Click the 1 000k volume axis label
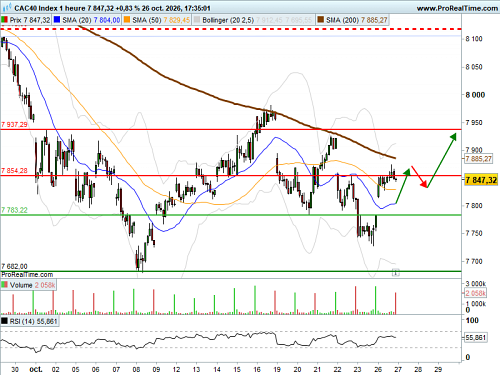Viewport: 500px width, 375px height. pos(476,304)
